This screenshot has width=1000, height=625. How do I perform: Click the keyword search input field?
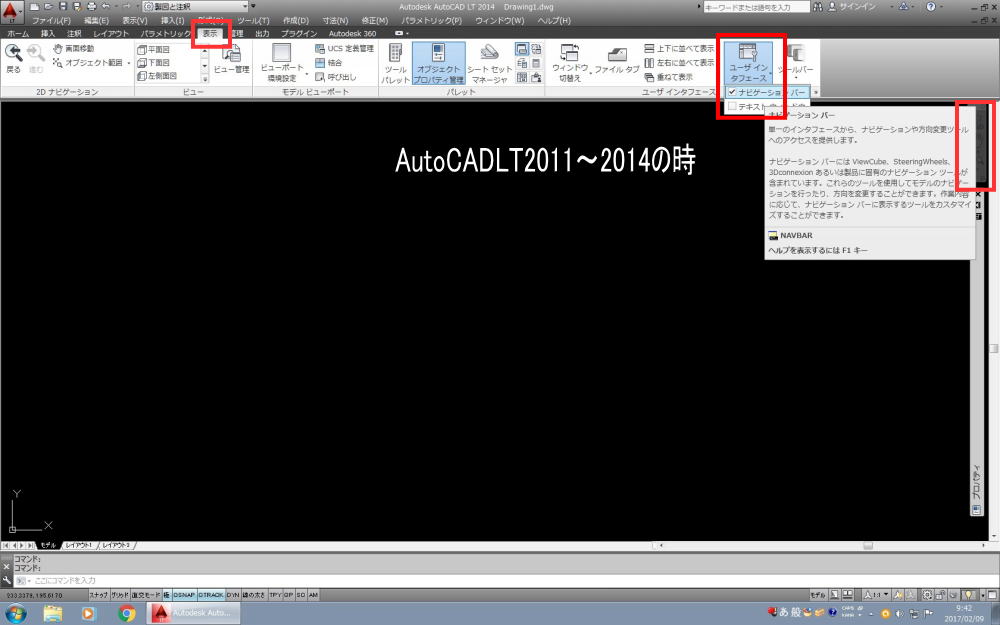point(756,6)
